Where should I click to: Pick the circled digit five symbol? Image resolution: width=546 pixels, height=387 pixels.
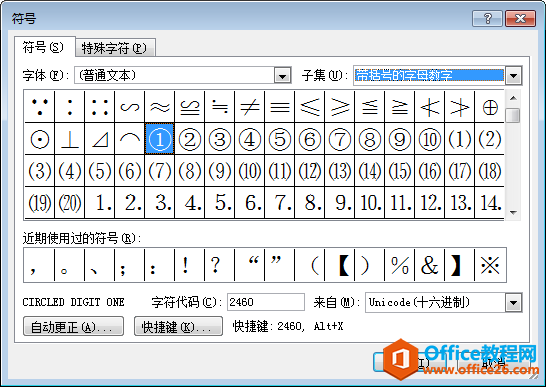[280, 139]
